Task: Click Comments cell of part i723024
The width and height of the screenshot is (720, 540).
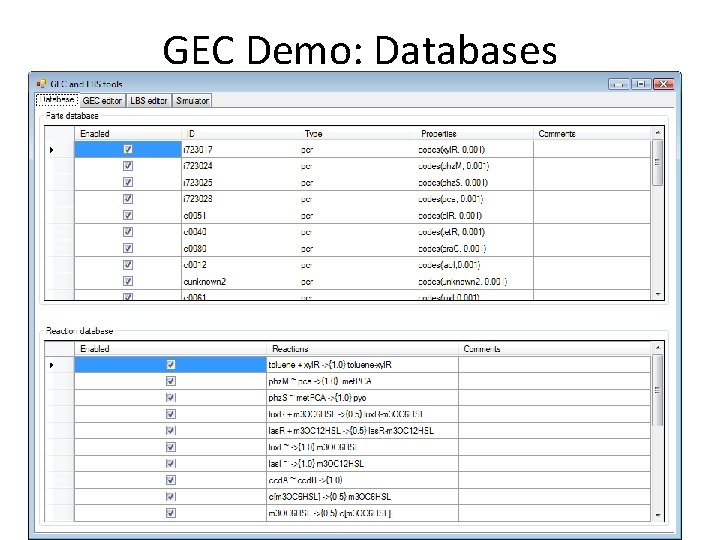Action: click(592, 166)
